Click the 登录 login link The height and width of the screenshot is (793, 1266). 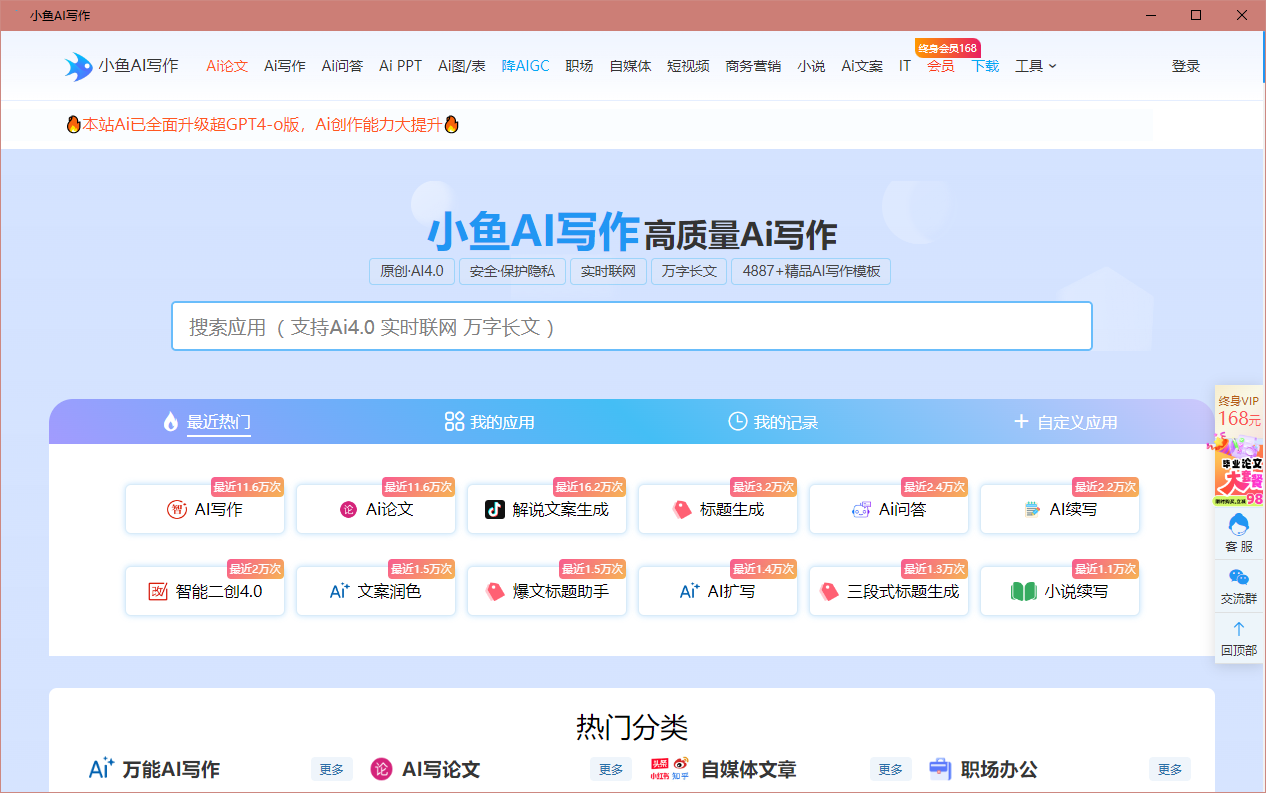pyautogui.click(x=1186, y=66)
